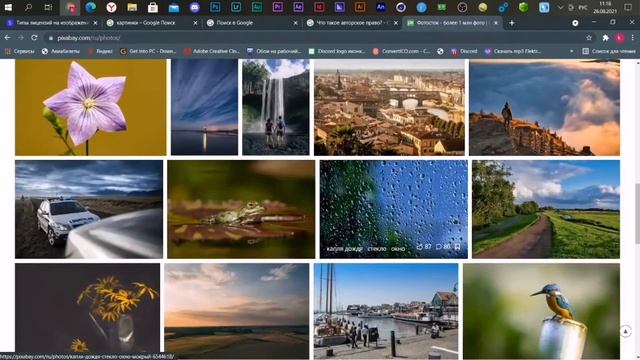Launch OBS Studio from taskbar
Viewport: 640px width, 360px height.
tap(462, 7)
